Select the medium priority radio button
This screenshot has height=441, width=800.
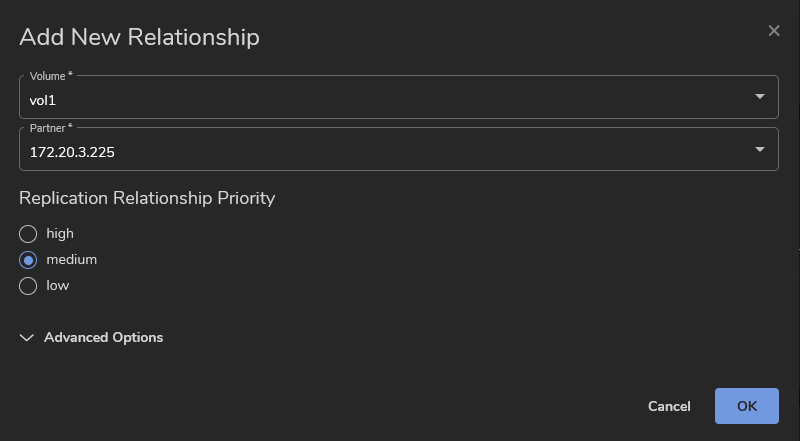click(x=28, y=260)
